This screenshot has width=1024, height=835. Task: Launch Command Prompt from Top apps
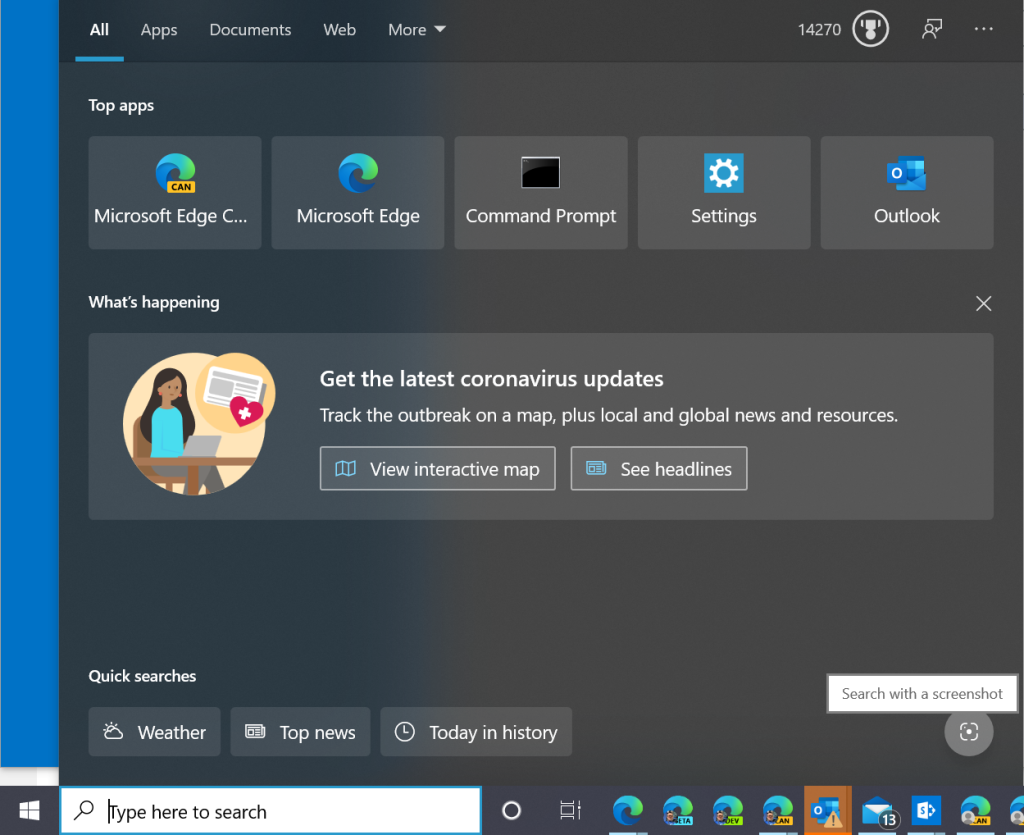point(540,193)
